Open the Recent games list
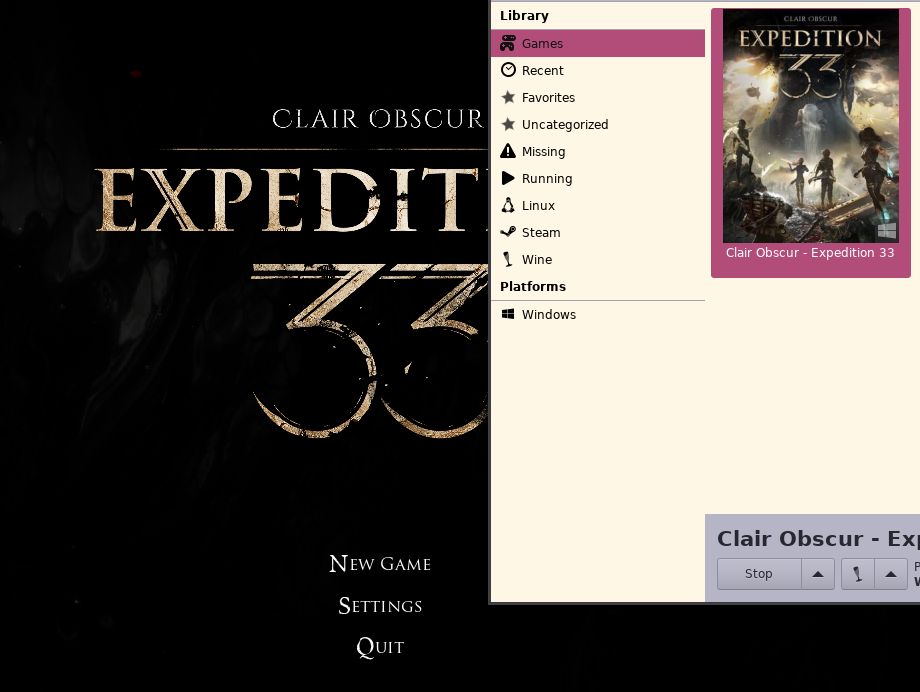920x692 pixels. [598, 70]
